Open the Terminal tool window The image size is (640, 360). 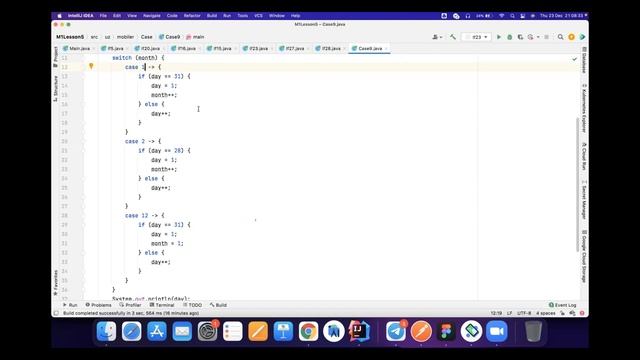pos(162,305)
